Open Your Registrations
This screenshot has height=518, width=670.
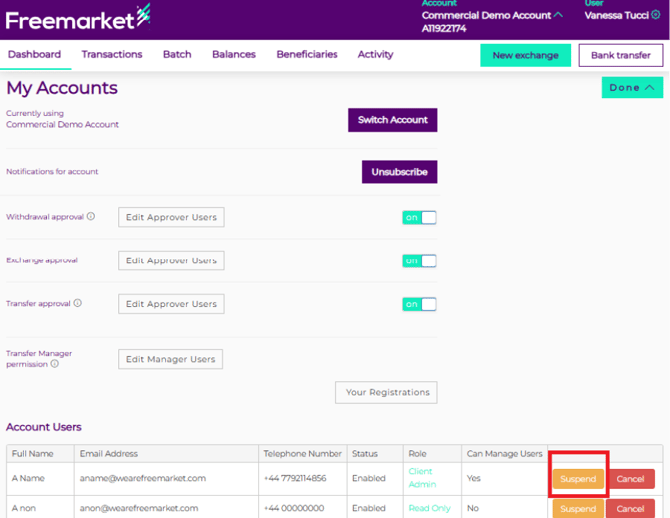386,392
